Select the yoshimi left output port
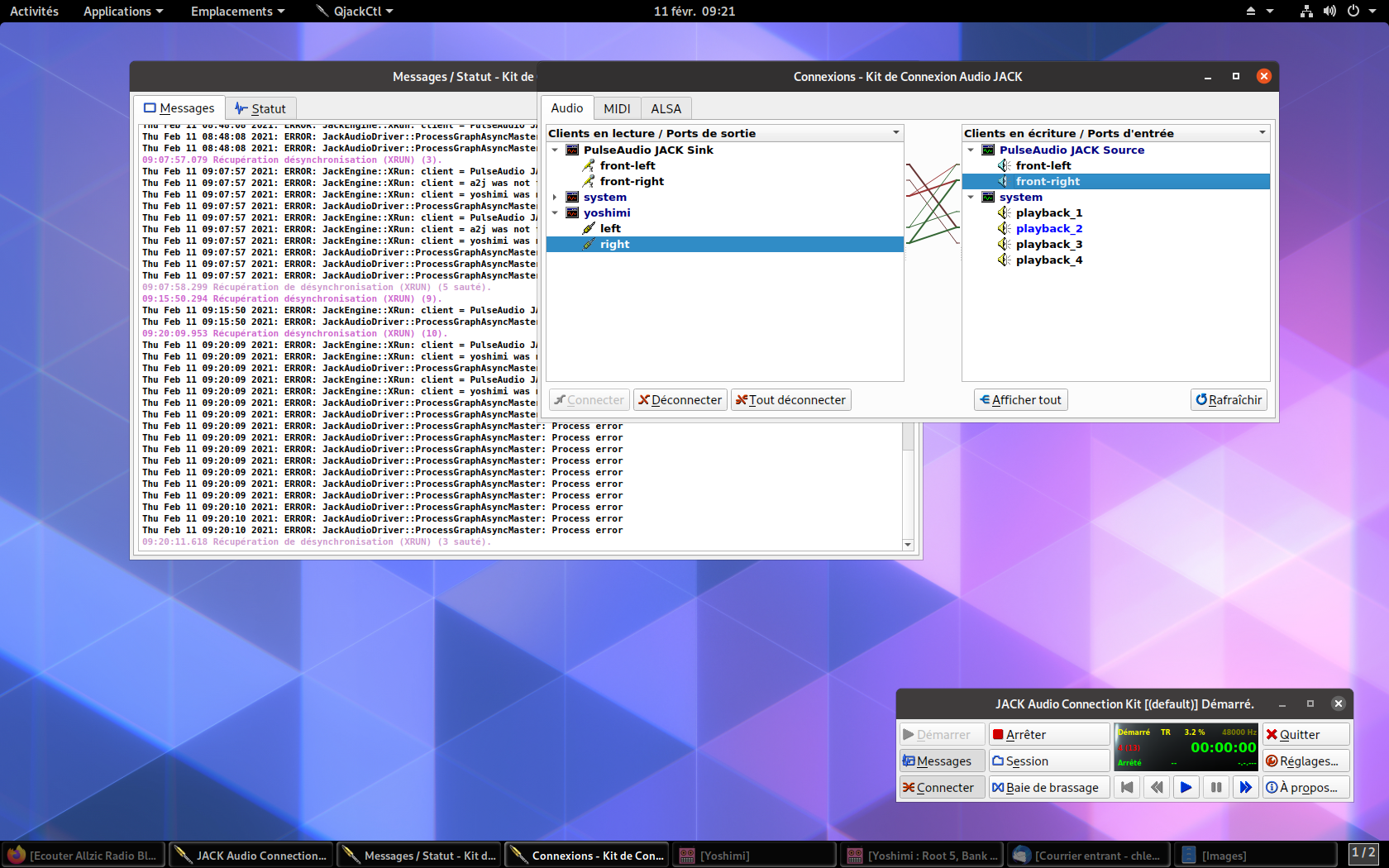Image resolution: width=1389 pixels, height=868 pixels. tap(610, 229)
